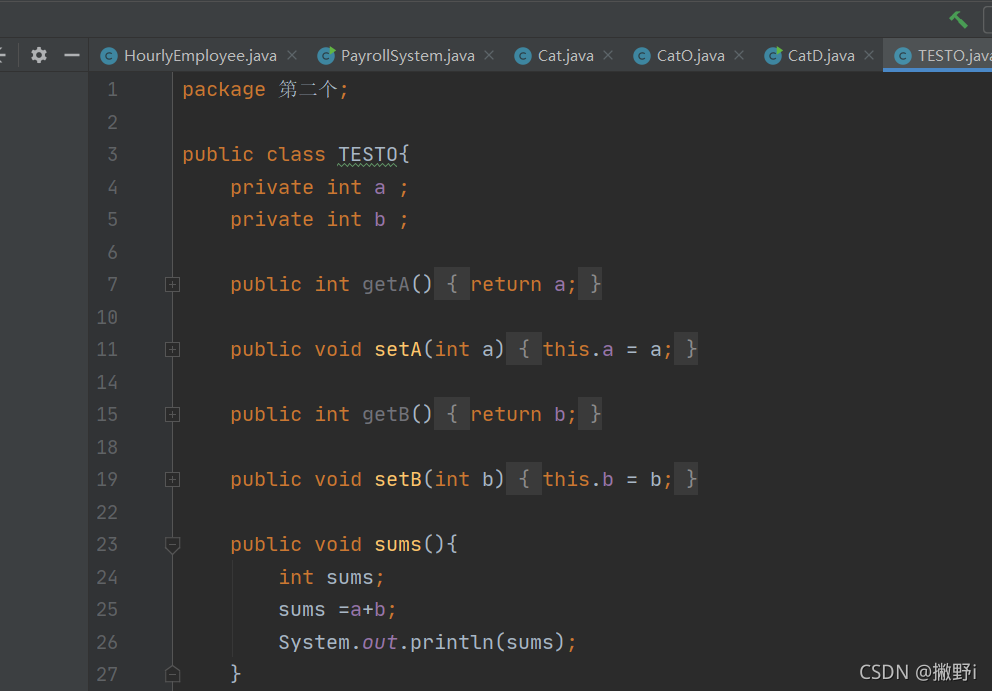Click the method name getB on line 15

point(386,414)
